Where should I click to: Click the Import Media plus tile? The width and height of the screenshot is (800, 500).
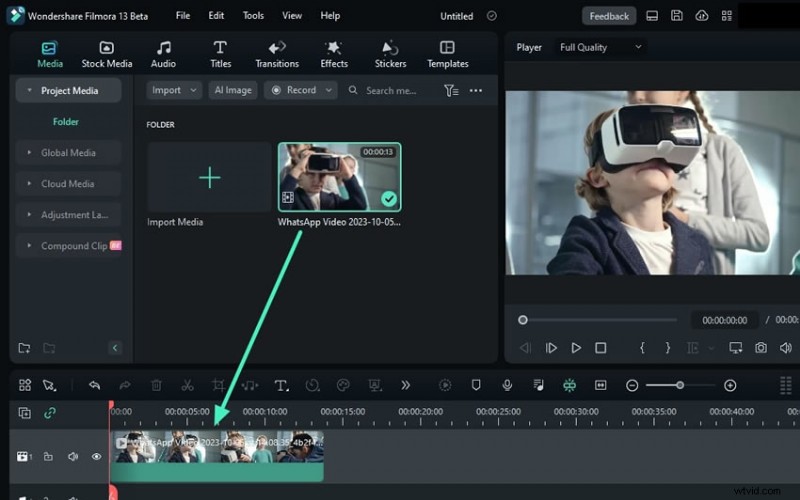[209, 178]
